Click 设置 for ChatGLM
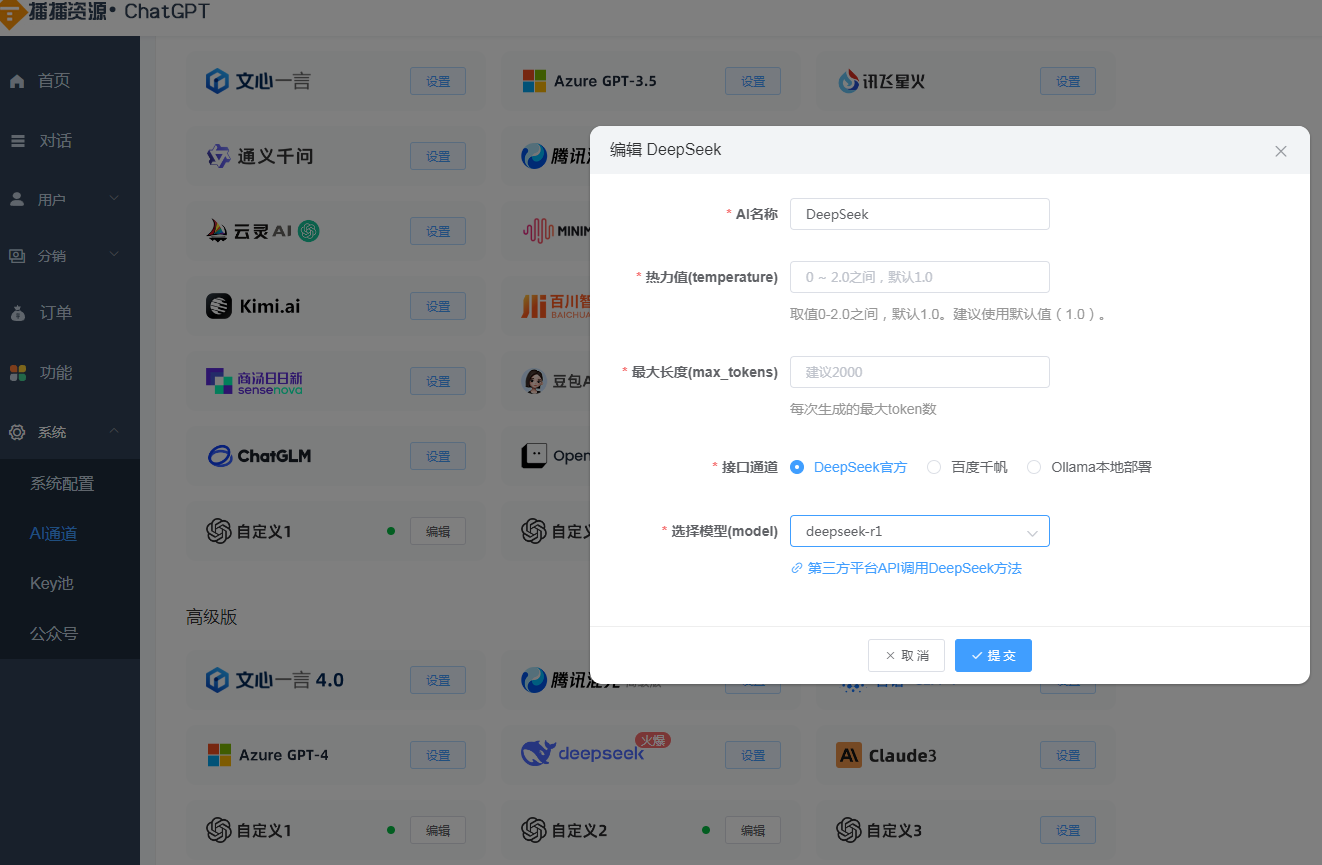The width and height of the screenshot is (1322, 865). tap(438, 457)
